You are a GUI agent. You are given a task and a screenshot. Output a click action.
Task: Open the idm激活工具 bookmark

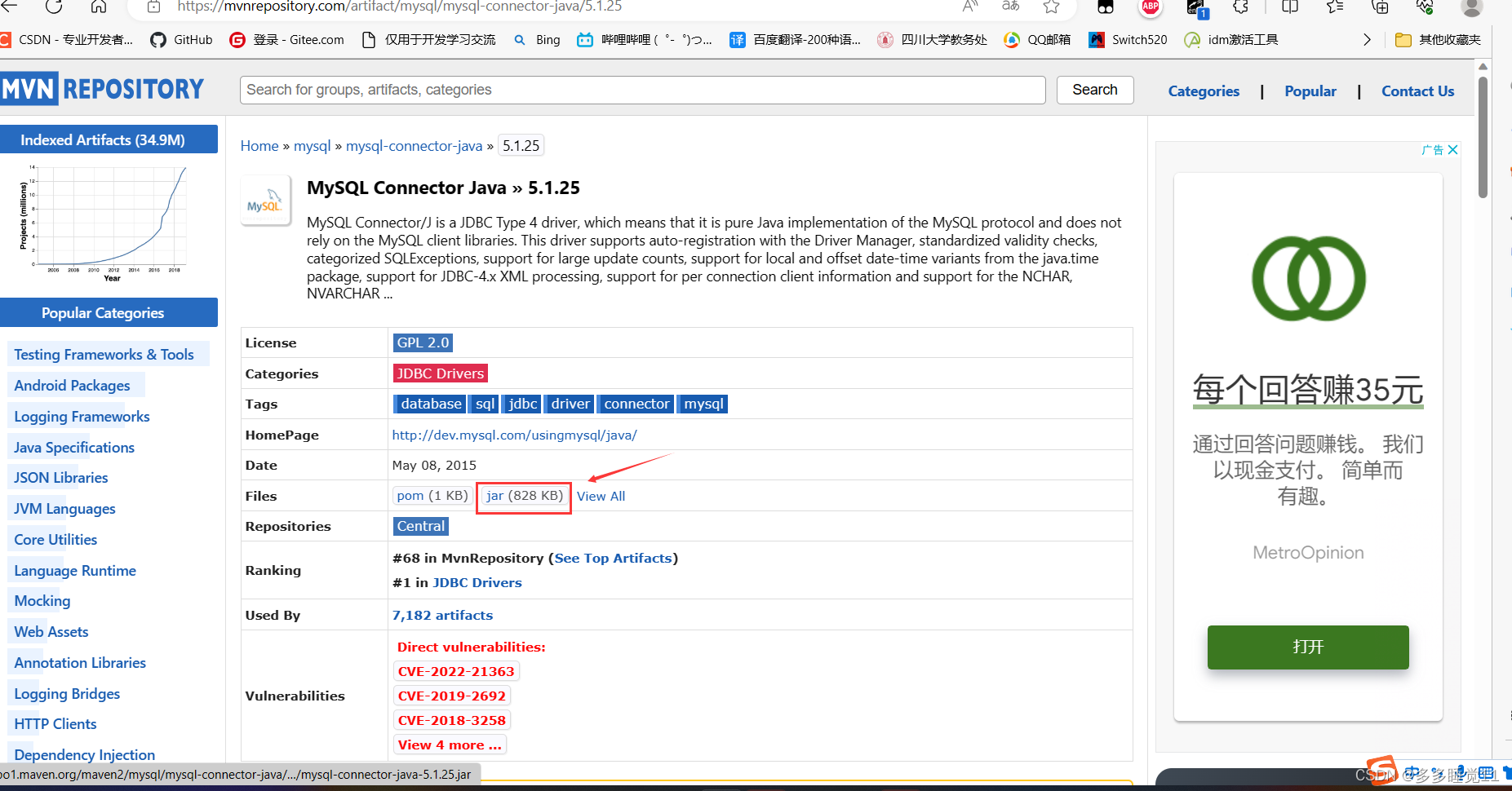1231,39
